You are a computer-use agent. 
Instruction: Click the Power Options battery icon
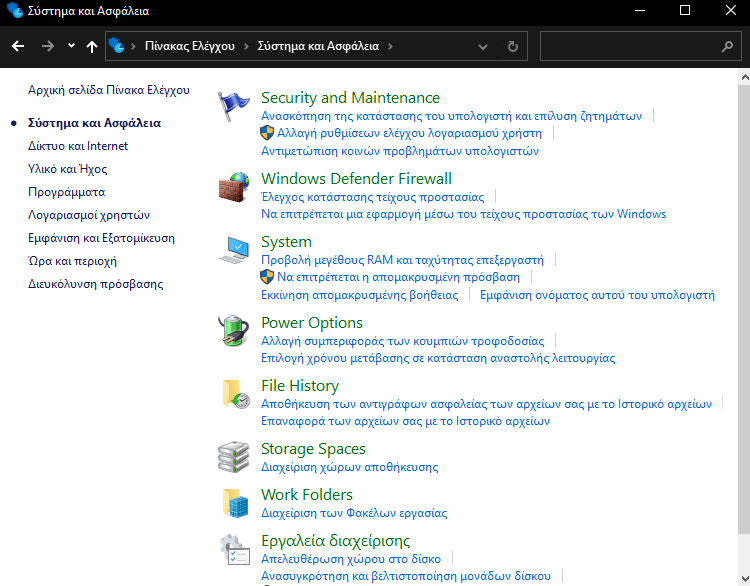233,331
